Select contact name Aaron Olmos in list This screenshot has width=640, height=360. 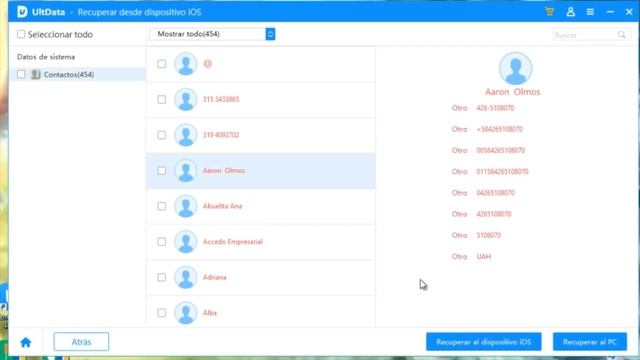(x=224, y=171)
